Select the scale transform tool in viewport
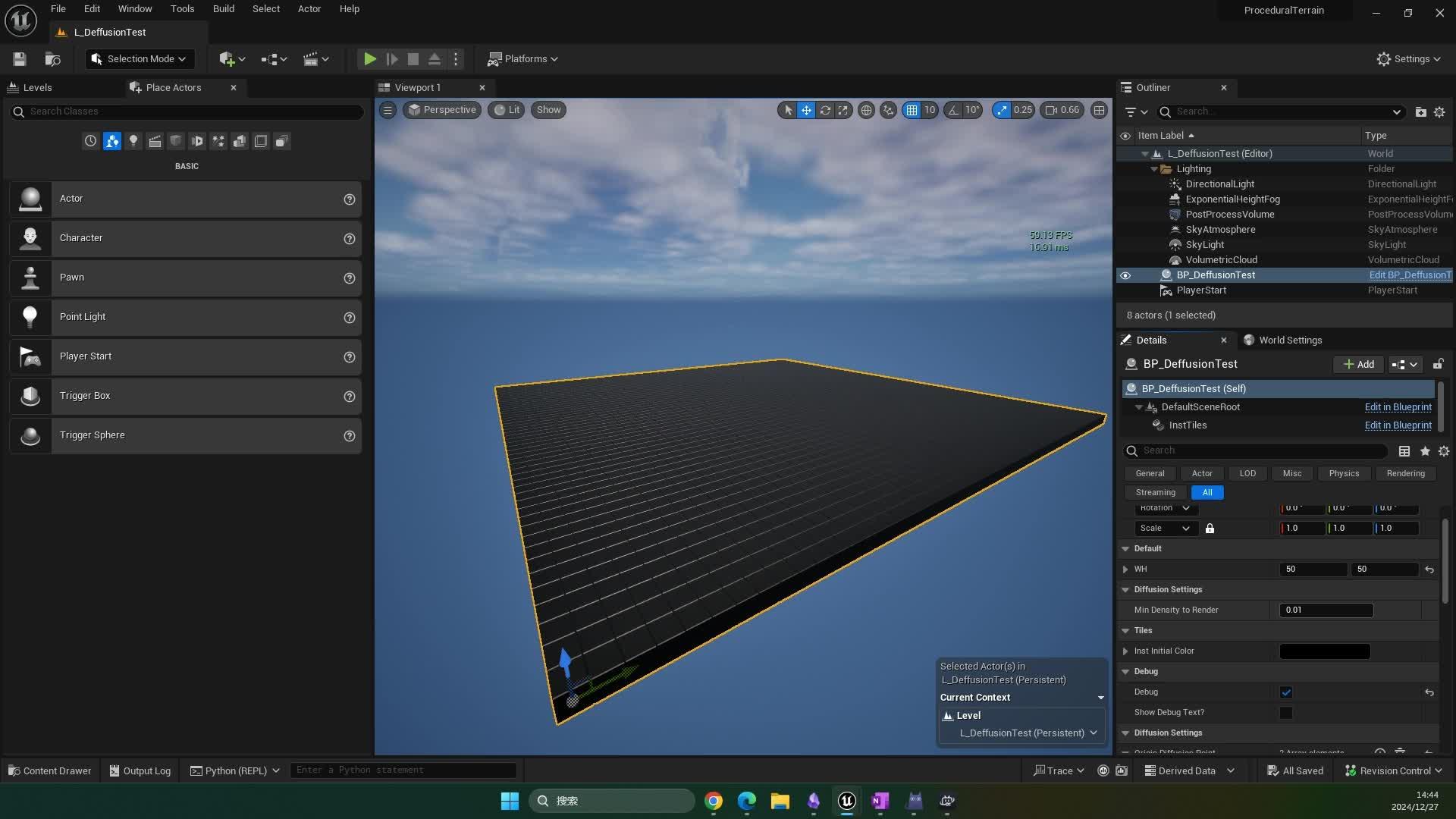The width and height of the screenshot is (1456, 819). click(x=843, y=110)
